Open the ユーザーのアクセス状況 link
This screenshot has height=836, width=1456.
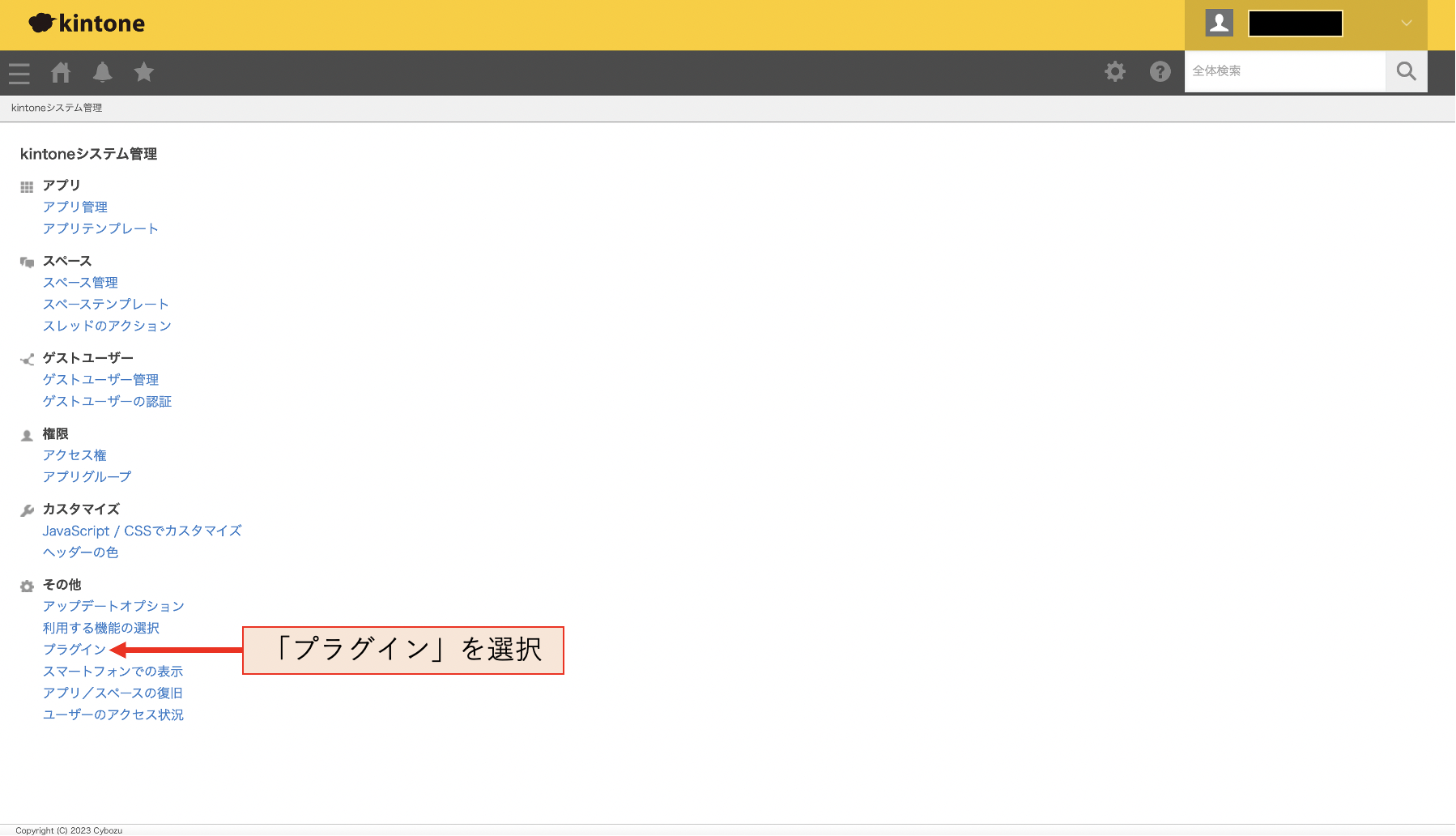[x=113, y=715]
